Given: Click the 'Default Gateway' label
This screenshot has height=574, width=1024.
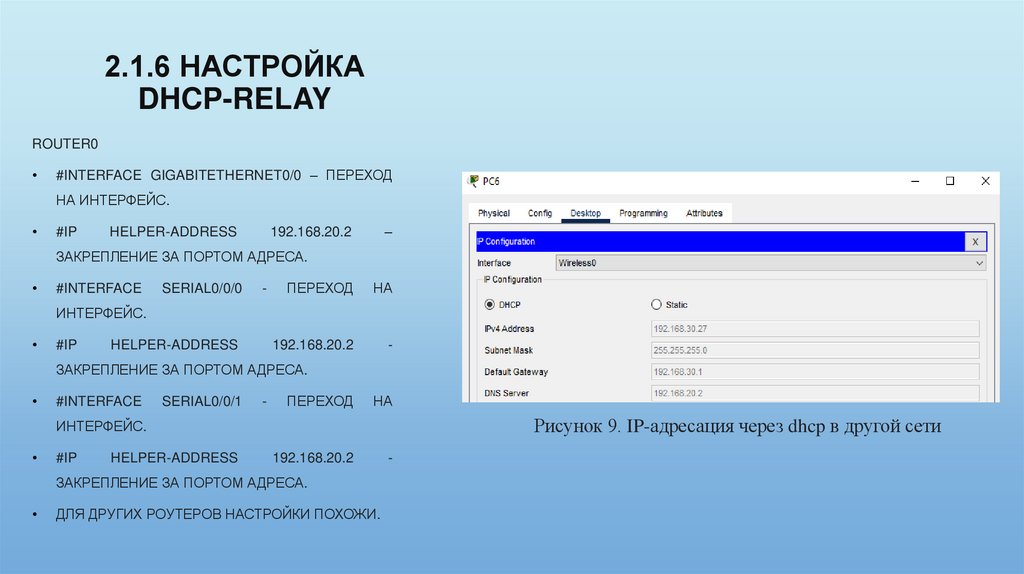Looking at the screenshot, I should pyautogui.click(x=516, y=372).
